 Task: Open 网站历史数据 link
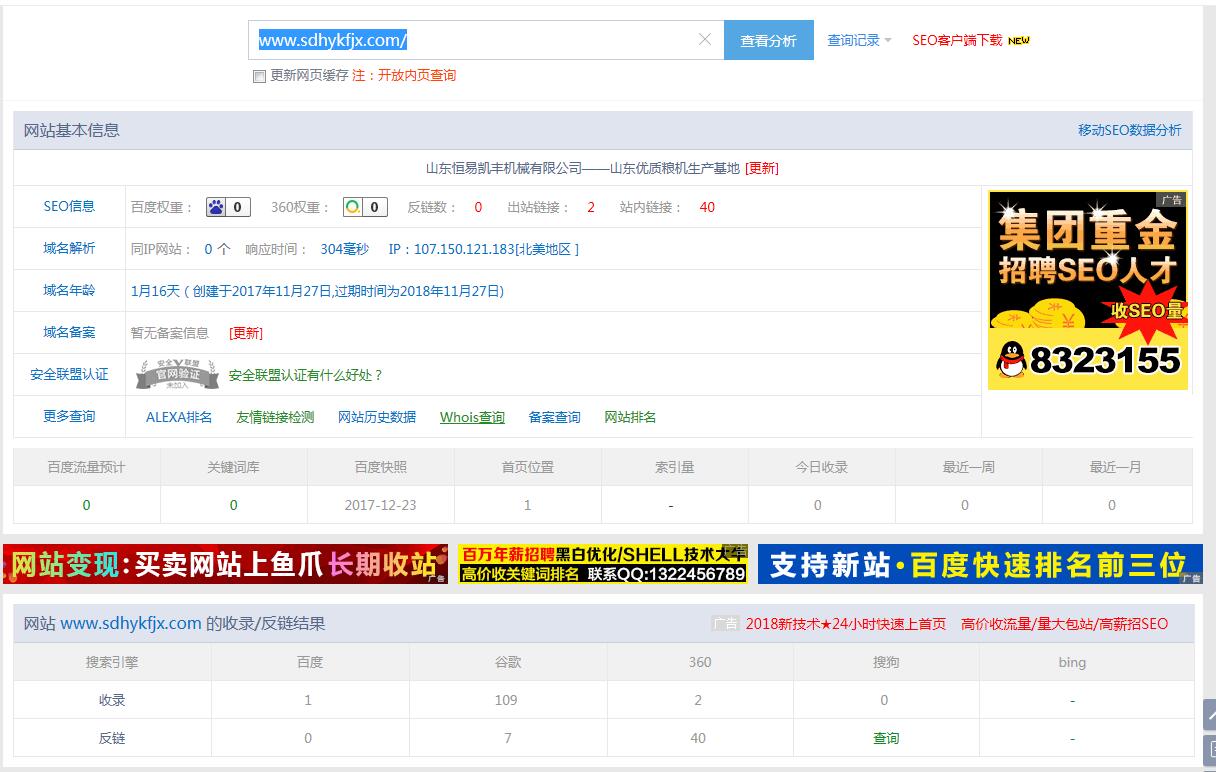(x=377, y=417)
